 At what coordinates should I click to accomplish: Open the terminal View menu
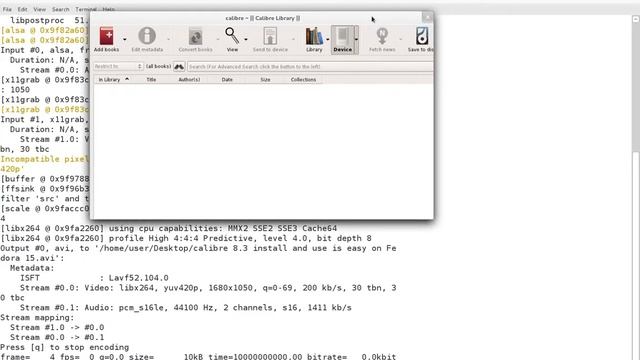40,9
